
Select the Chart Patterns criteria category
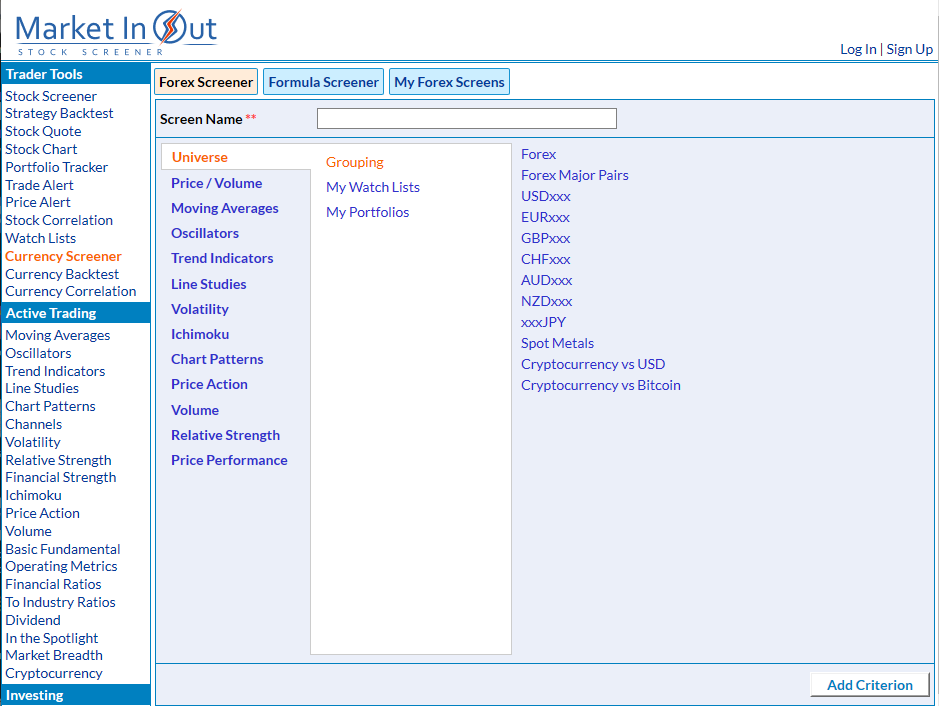217,359
